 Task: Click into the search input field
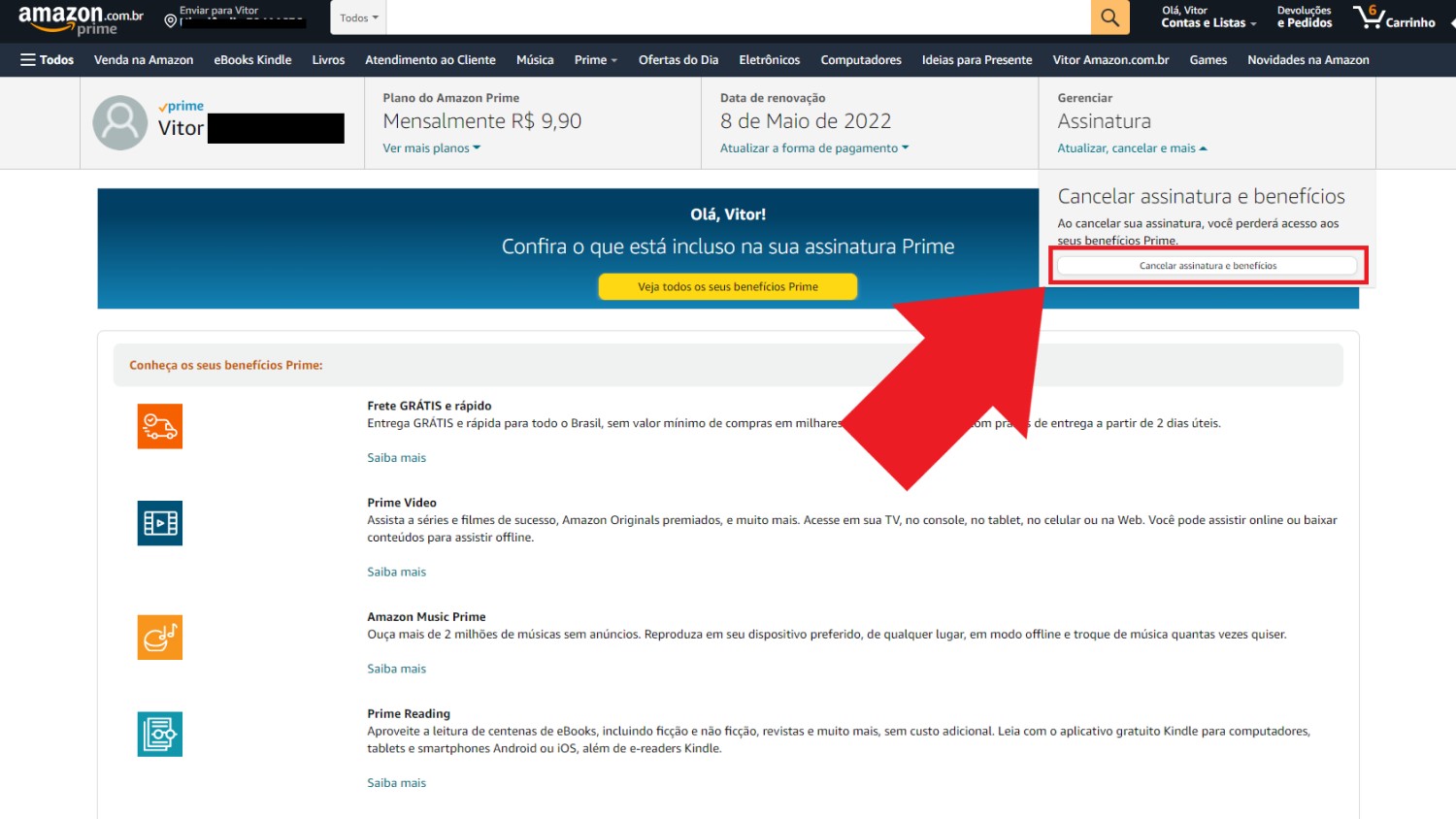pos(738,17)
